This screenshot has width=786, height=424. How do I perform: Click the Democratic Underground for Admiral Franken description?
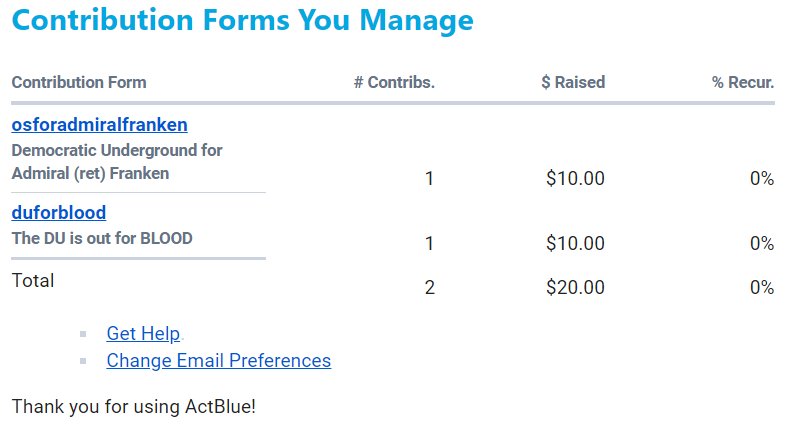coord(116,162)
